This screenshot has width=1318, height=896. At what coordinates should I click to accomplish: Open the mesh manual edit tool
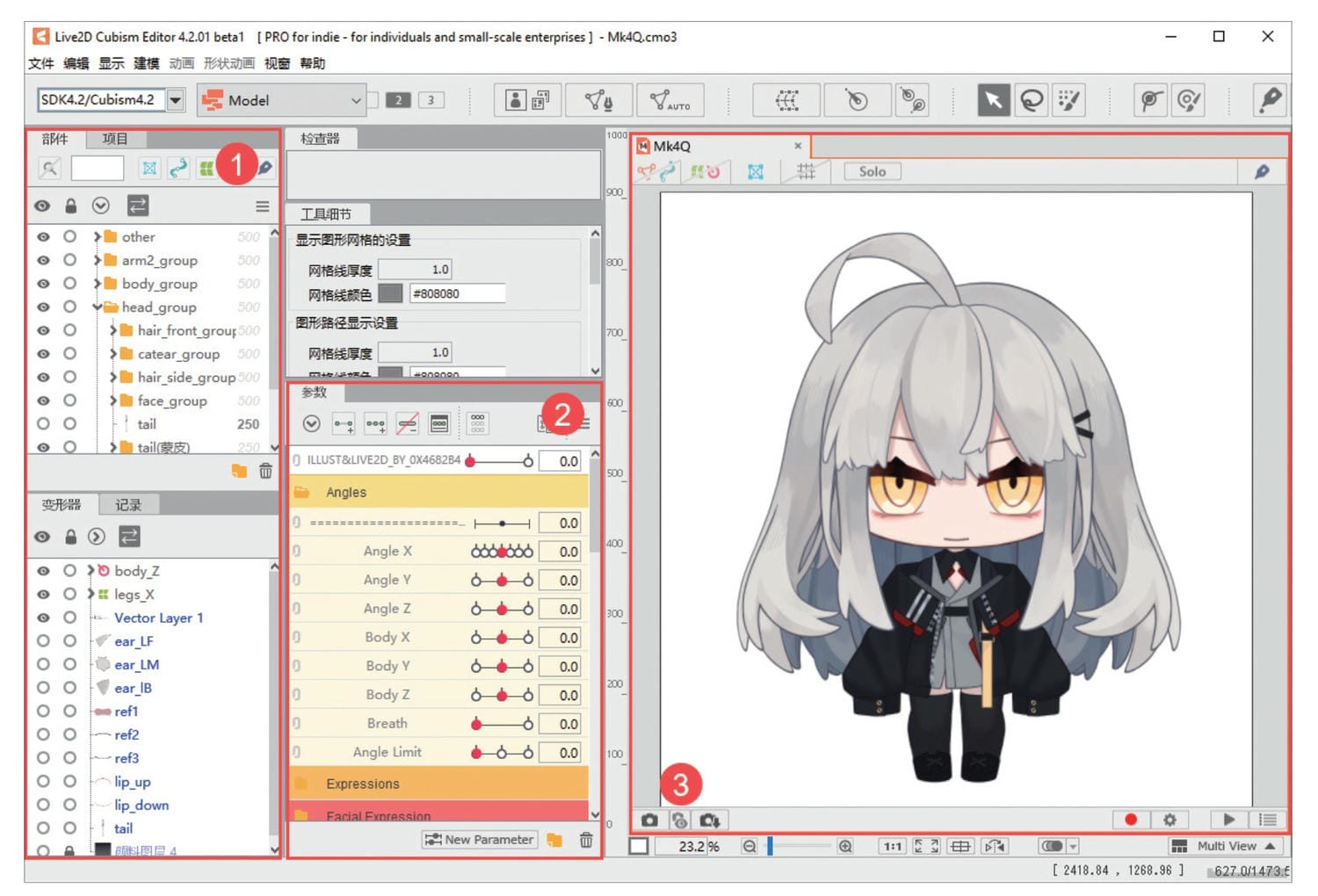(x=598, y=100)
